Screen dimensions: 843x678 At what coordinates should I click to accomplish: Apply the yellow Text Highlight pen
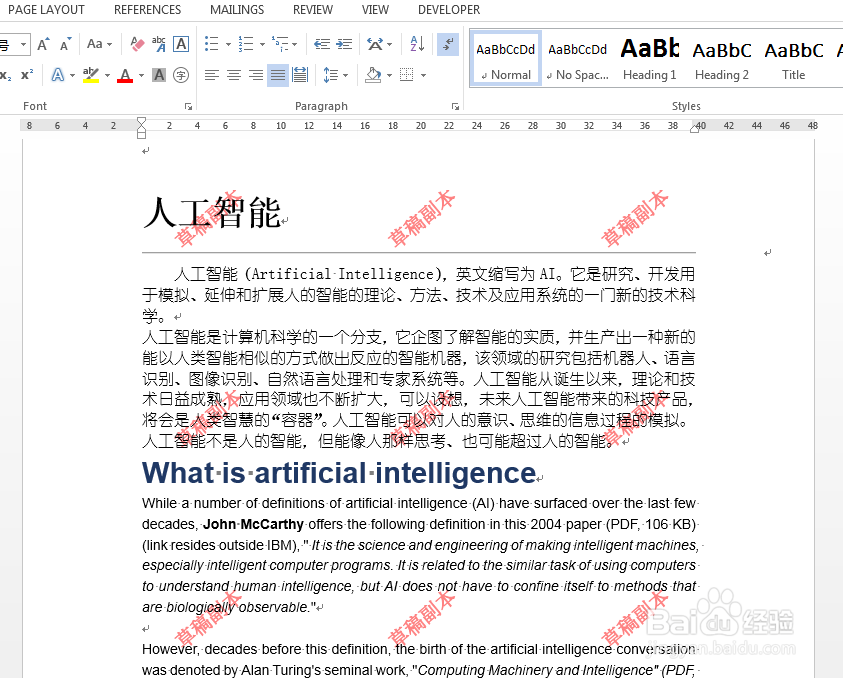[91, 75]
